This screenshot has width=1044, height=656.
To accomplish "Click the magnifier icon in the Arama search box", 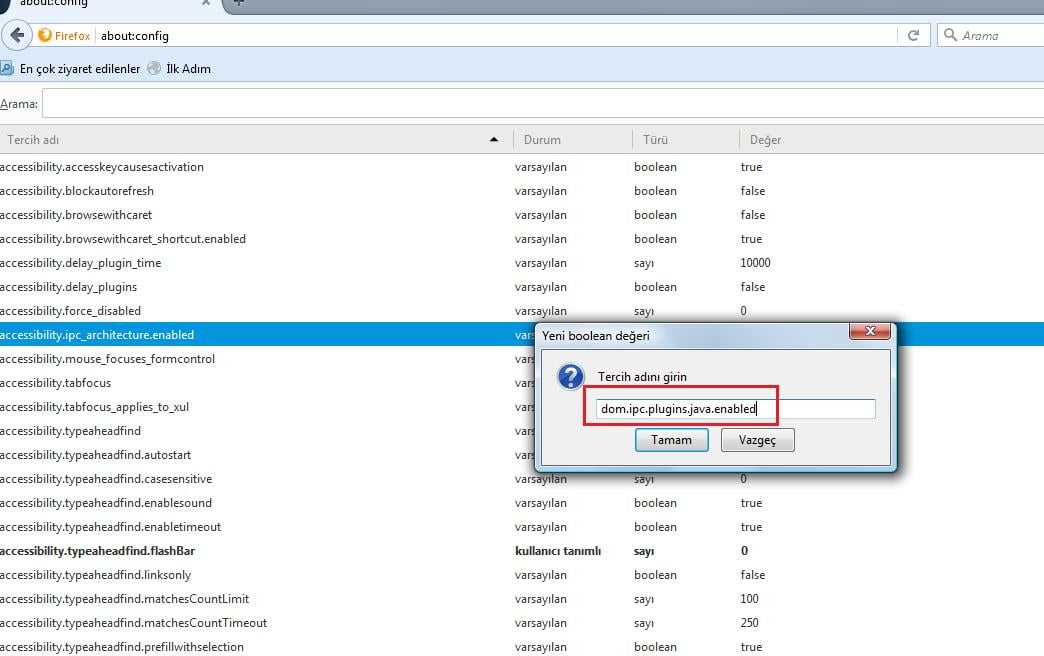I will [949, 35].
